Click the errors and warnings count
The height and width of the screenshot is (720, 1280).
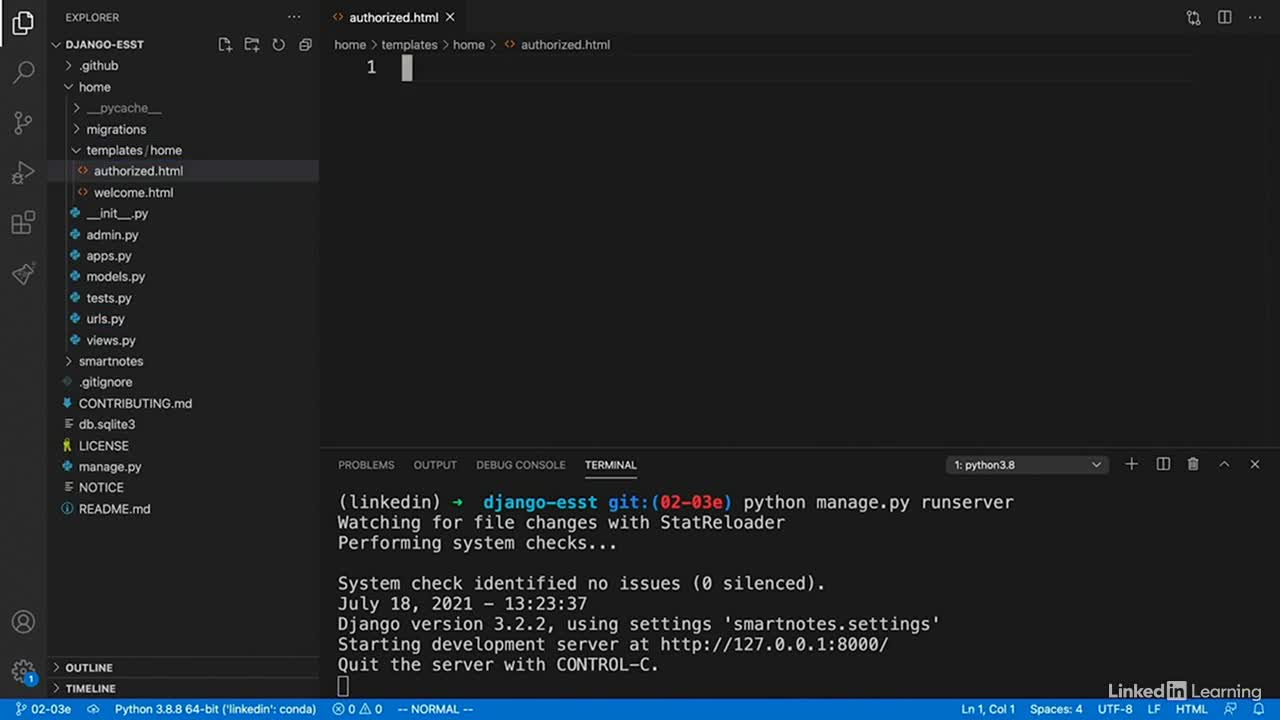point(358,709)
